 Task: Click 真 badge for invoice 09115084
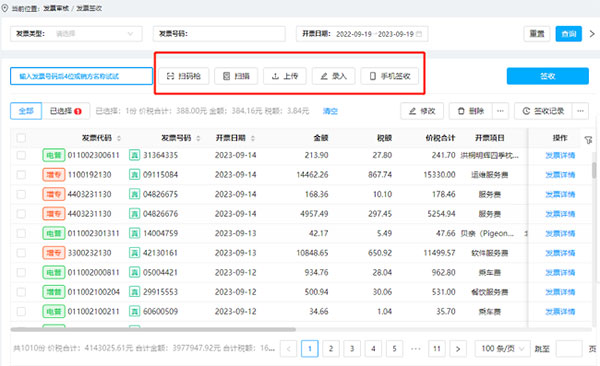point(134,175)
